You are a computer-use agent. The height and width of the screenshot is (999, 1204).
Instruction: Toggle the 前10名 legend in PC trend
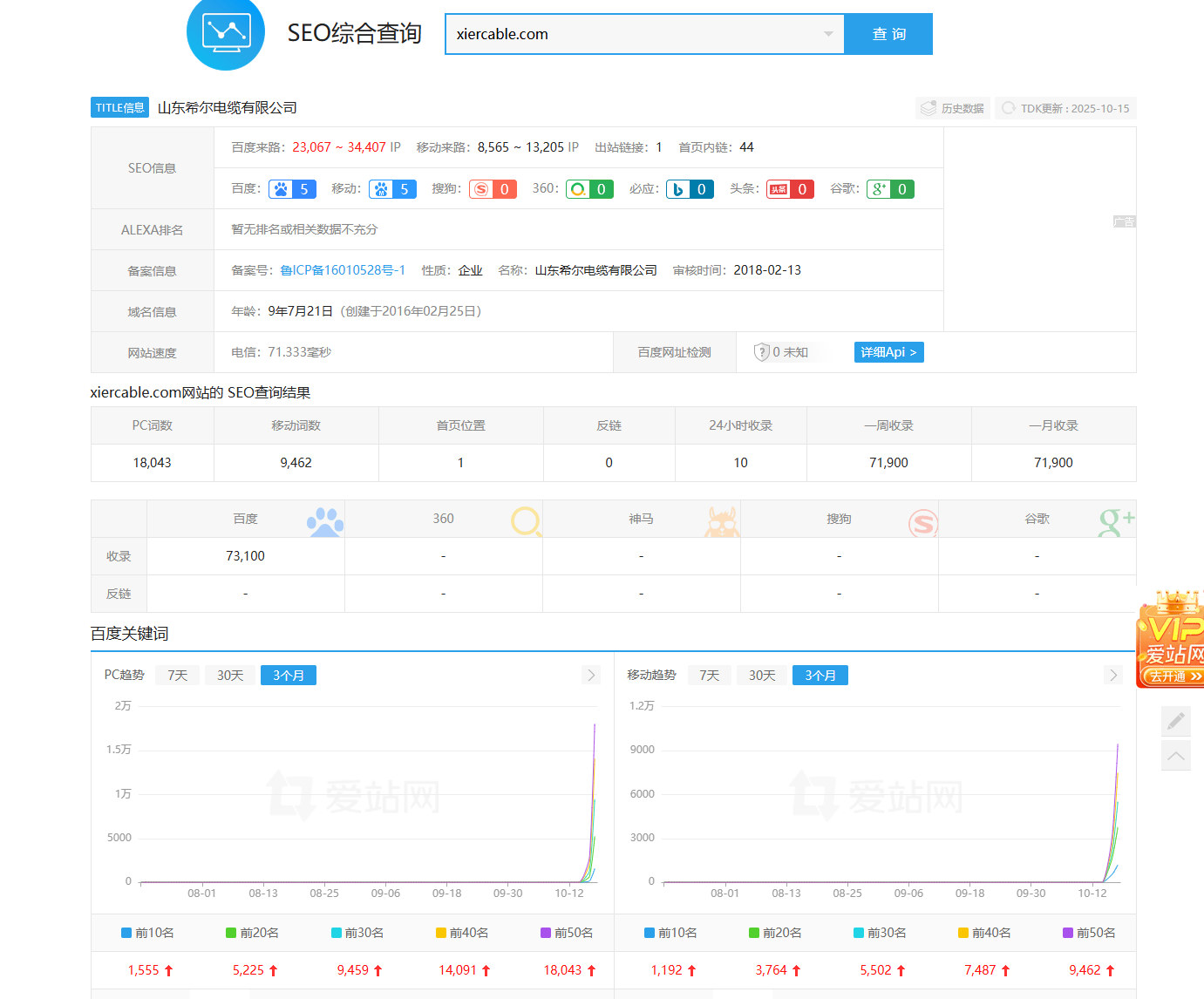147,933
